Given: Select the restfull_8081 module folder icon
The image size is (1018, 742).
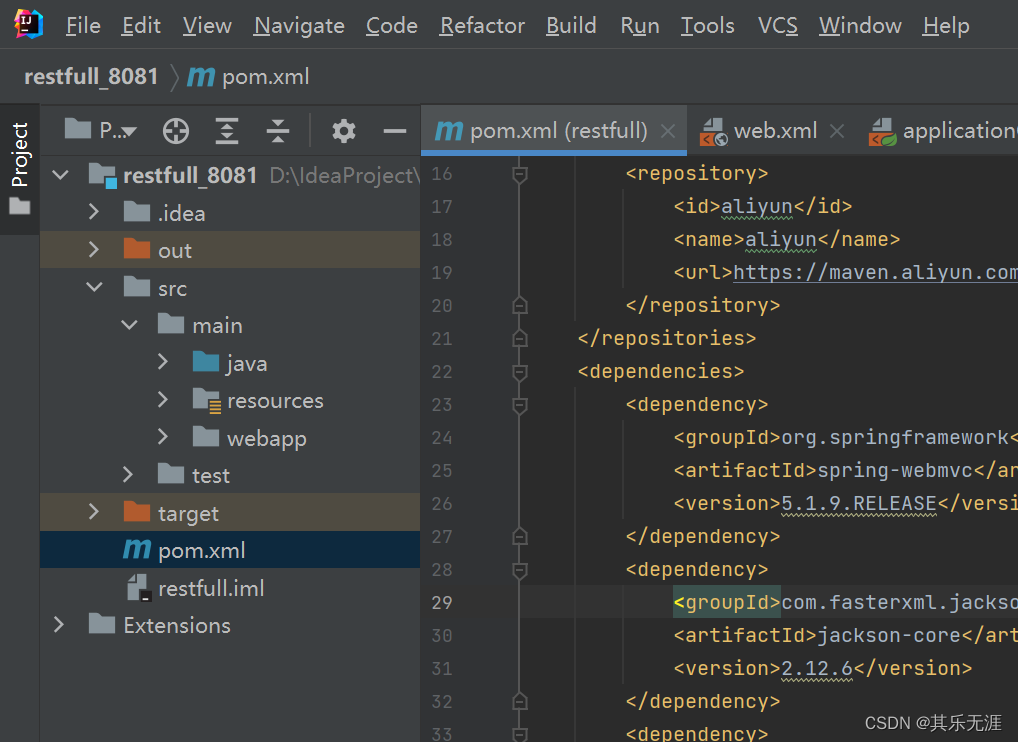Looking at the screenshot, I should [103, 175].
